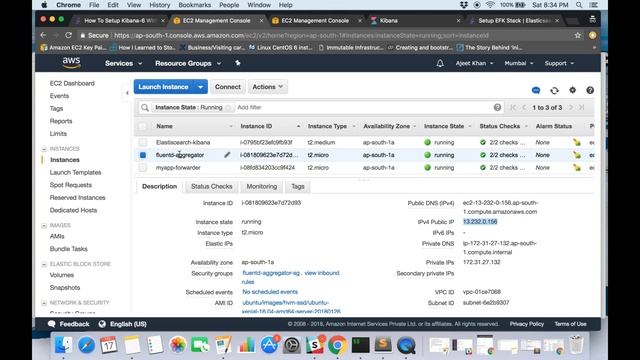
Task: Open the Tags detail tab
Action: coord(298,187)
